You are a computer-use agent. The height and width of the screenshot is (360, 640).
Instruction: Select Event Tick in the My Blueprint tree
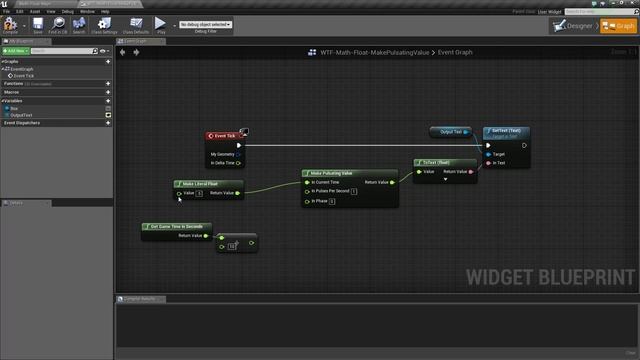pyautogui.click(x=23, y=76)
